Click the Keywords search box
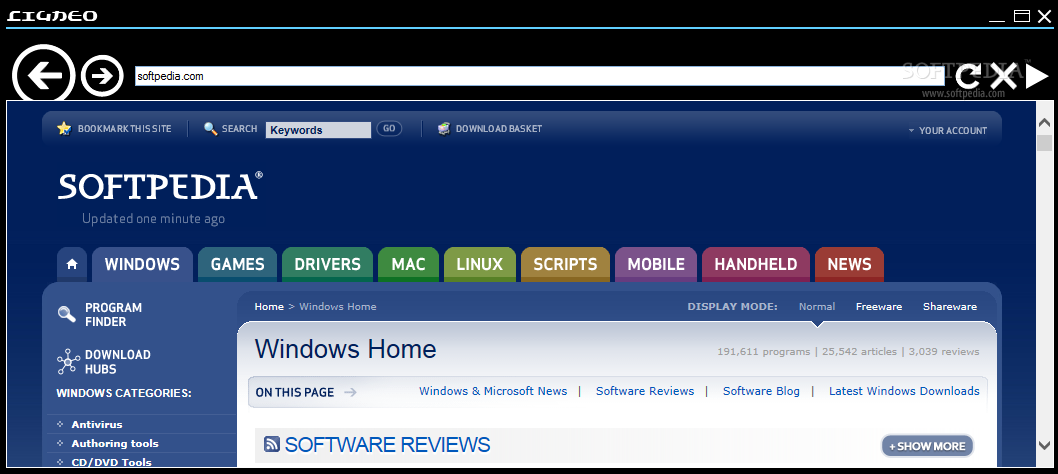This screenshot has height=474, width=1058. click(318, 130)
